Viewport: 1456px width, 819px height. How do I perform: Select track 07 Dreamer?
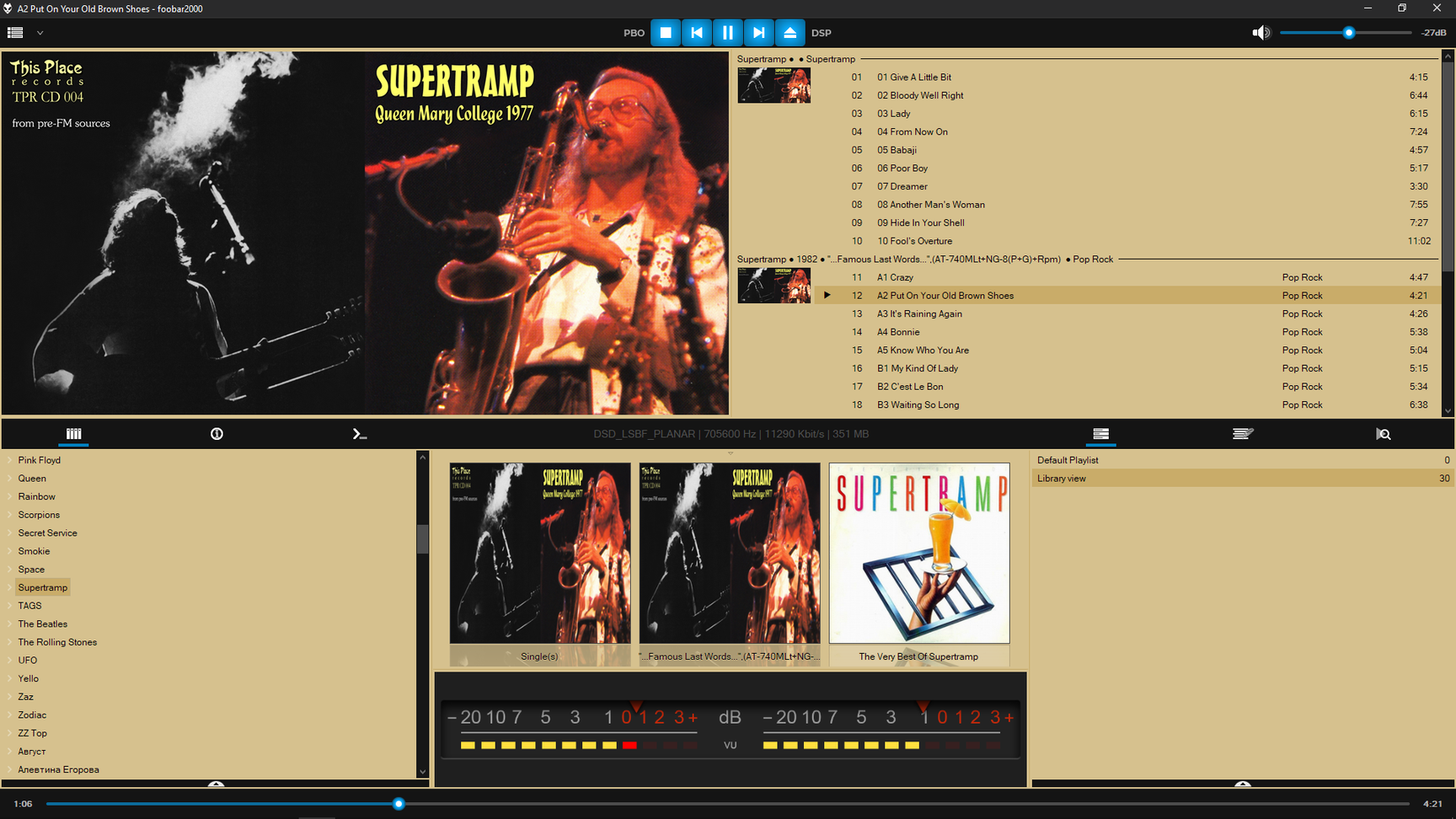(x=1130, y=187)
